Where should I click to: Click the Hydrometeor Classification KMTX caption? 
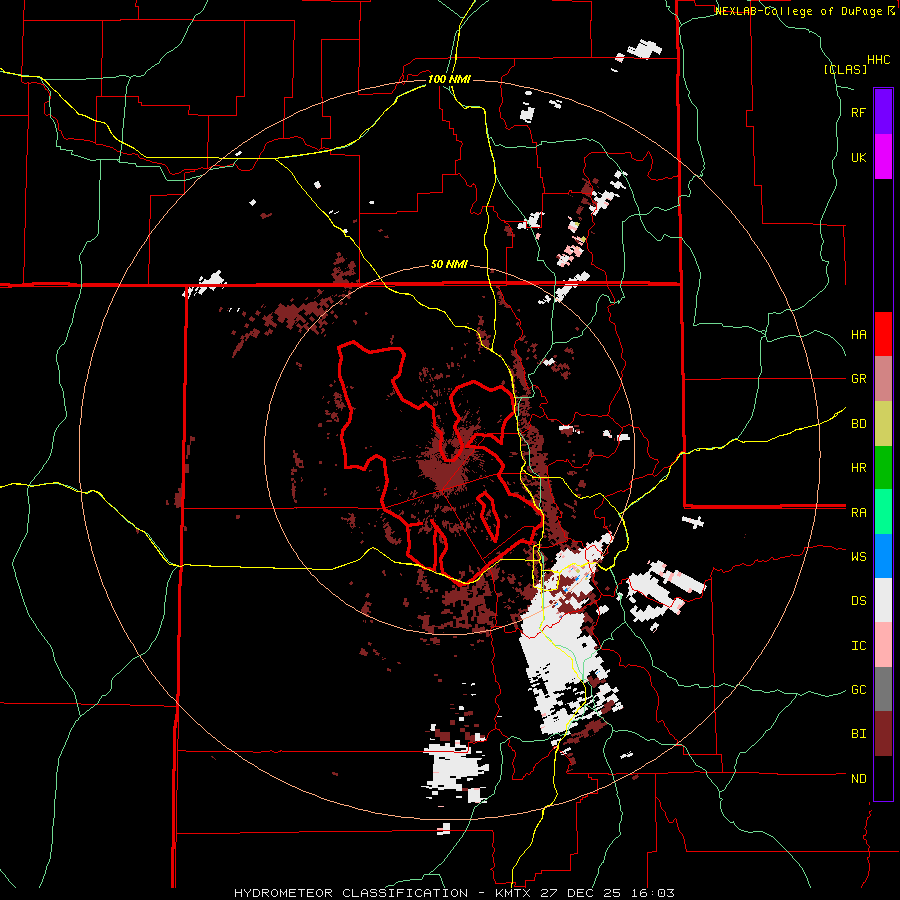(x=454, y=893)
